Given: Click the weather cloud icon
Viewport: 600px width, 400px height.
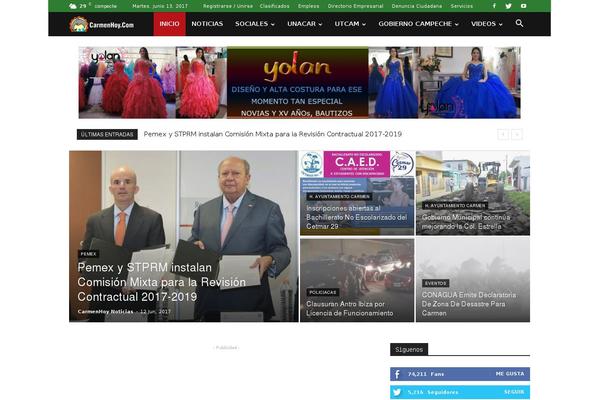Looking at the screenshot, I should (x=73, y=6).
